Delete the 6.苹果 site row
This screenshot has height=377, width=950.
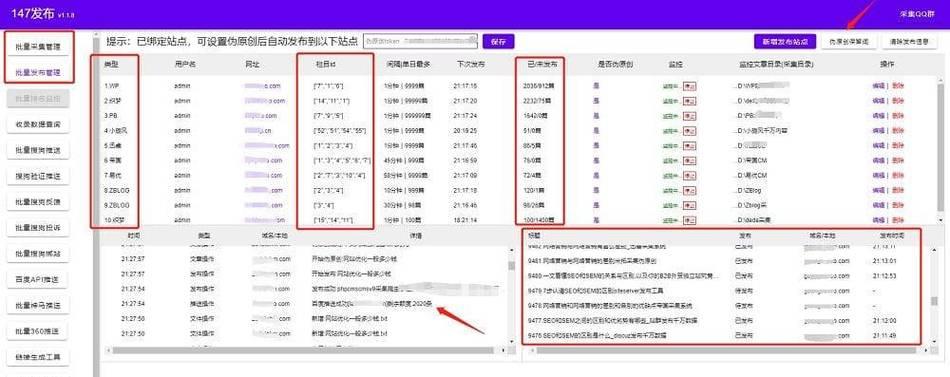pyautogui.click(x=898, y=160)
